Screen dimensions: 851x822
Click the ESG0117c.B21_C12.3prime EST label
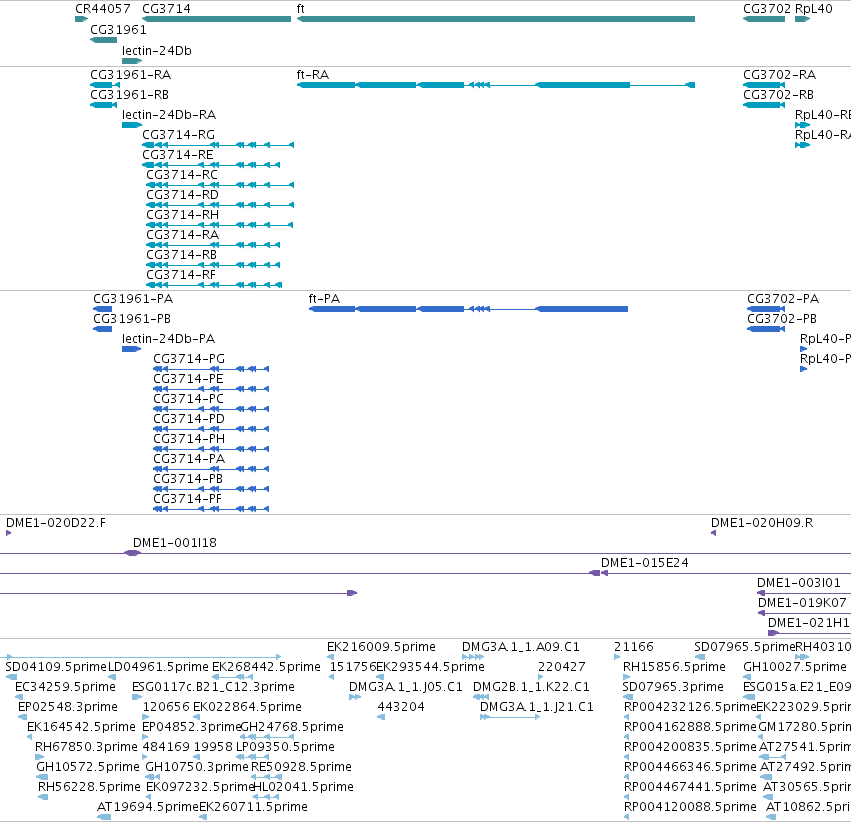tap(213, 686)
